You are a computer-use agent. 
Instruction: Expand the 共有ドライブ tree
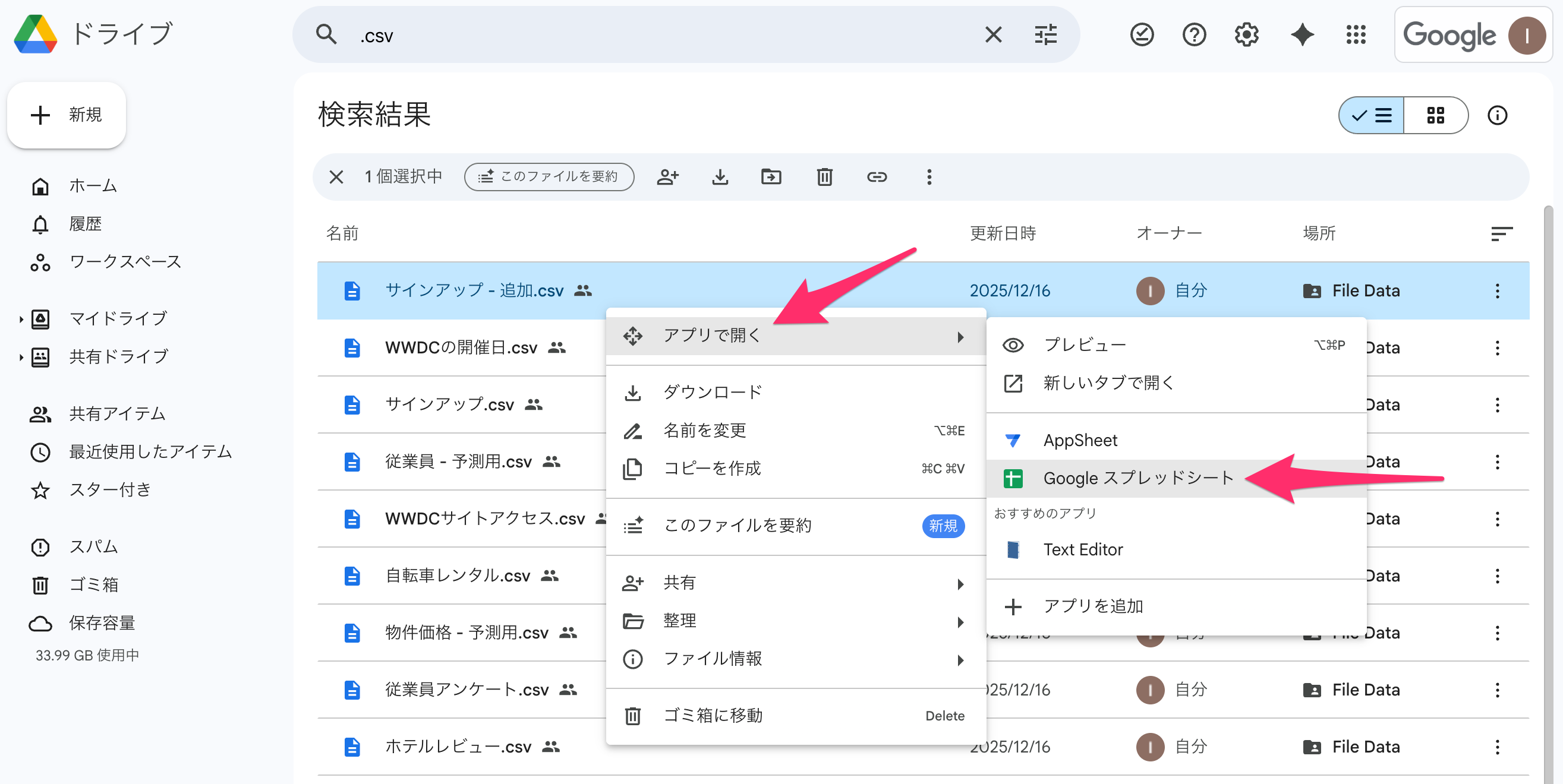tap(21, 357)
